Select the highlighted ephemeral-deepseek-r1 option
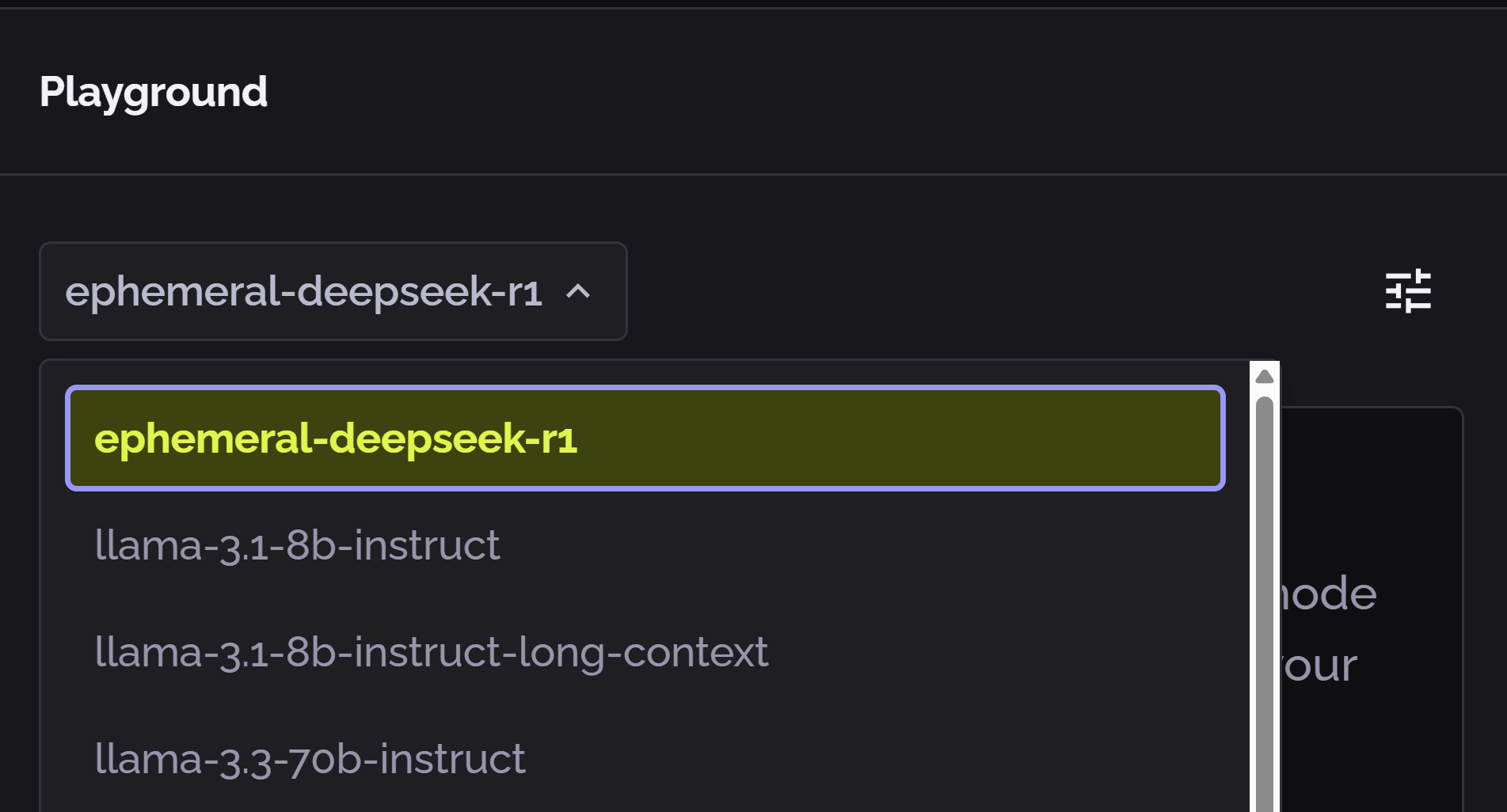The width and height of the screenshot is (1507, 812). [338, 438]
